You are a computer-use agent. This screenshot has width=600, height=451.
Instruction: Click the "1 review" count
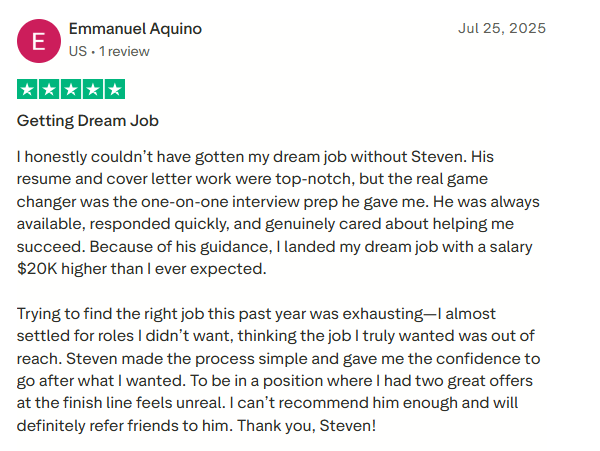click(125, 50)
